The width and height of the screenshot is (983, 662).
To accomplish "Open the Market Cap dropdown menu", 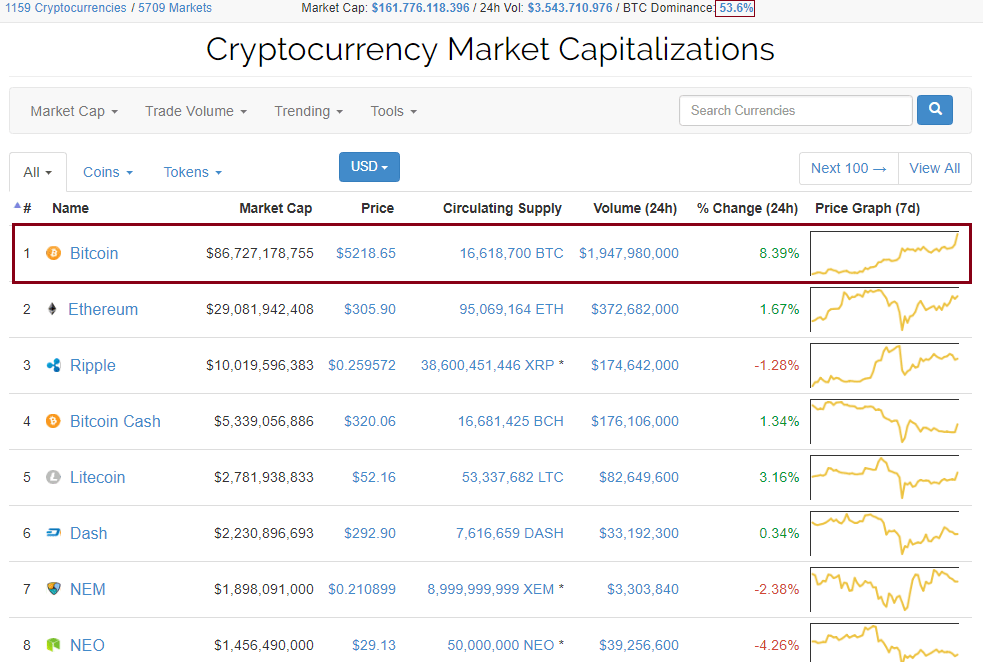I will coord(74,111).
